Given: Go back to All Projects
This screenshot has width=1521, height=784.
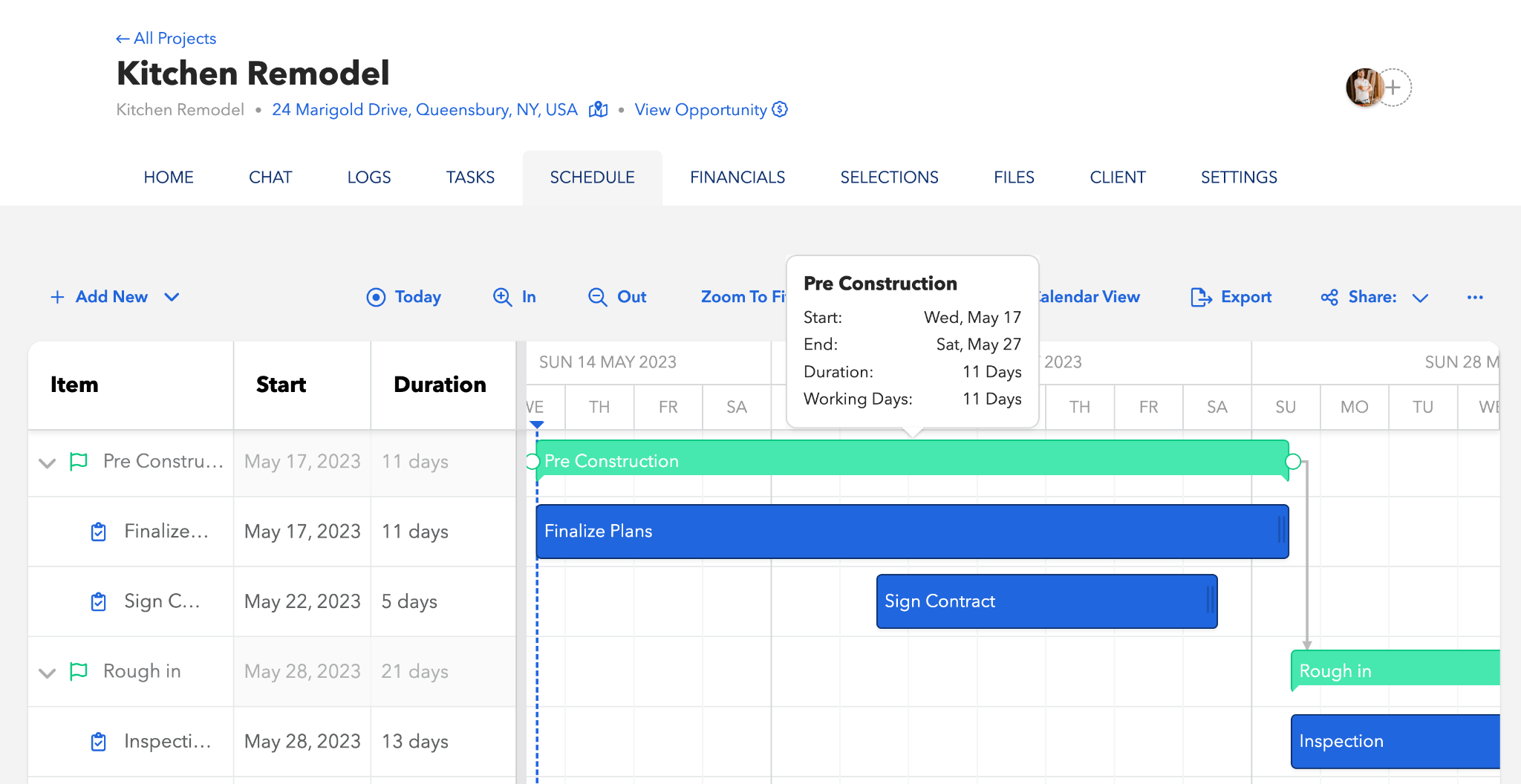Looking at the screenshot, I should tap(166, 39).
